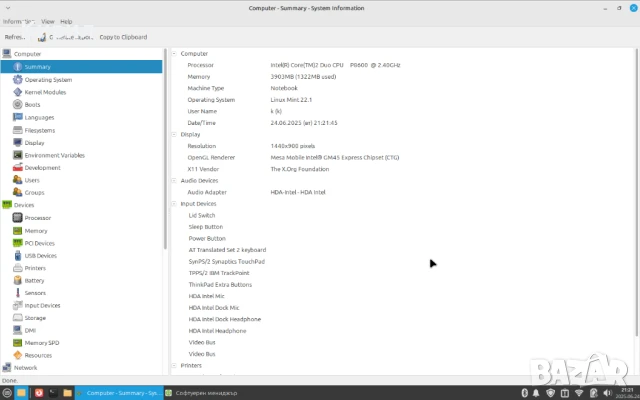The image size is (640, 400).
Task: Click the Copy to Clipboard button
Action: [122, 37]
